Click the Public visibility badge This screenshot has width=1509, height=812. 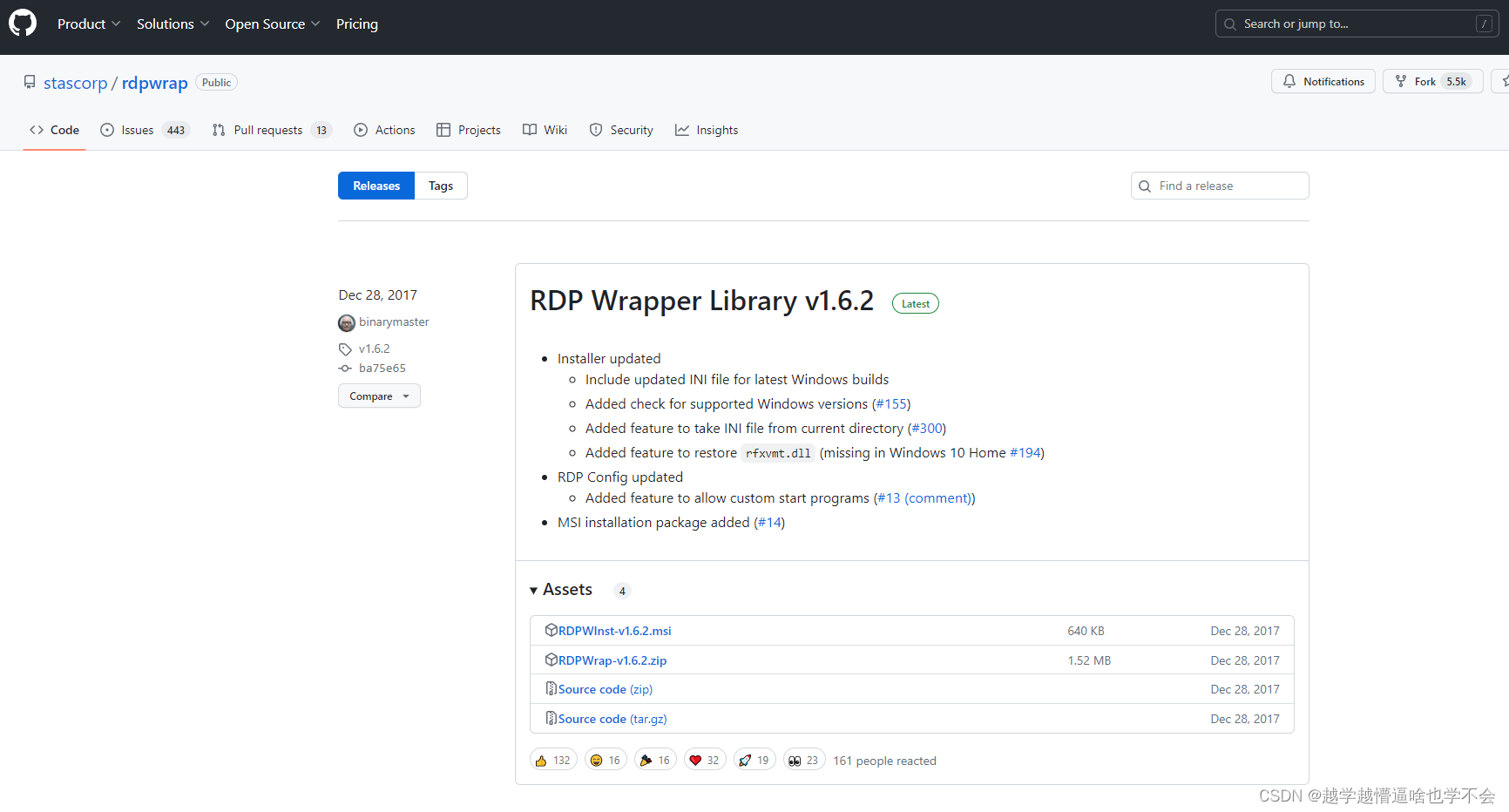[x=216, y=83]
